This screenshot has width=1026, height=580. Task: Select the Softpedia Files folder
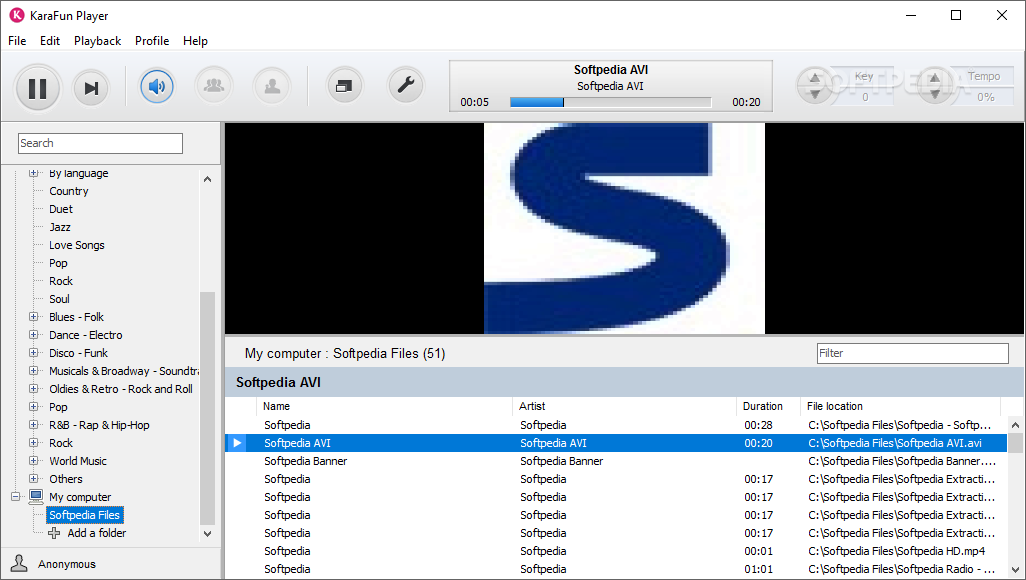point(84,515)
